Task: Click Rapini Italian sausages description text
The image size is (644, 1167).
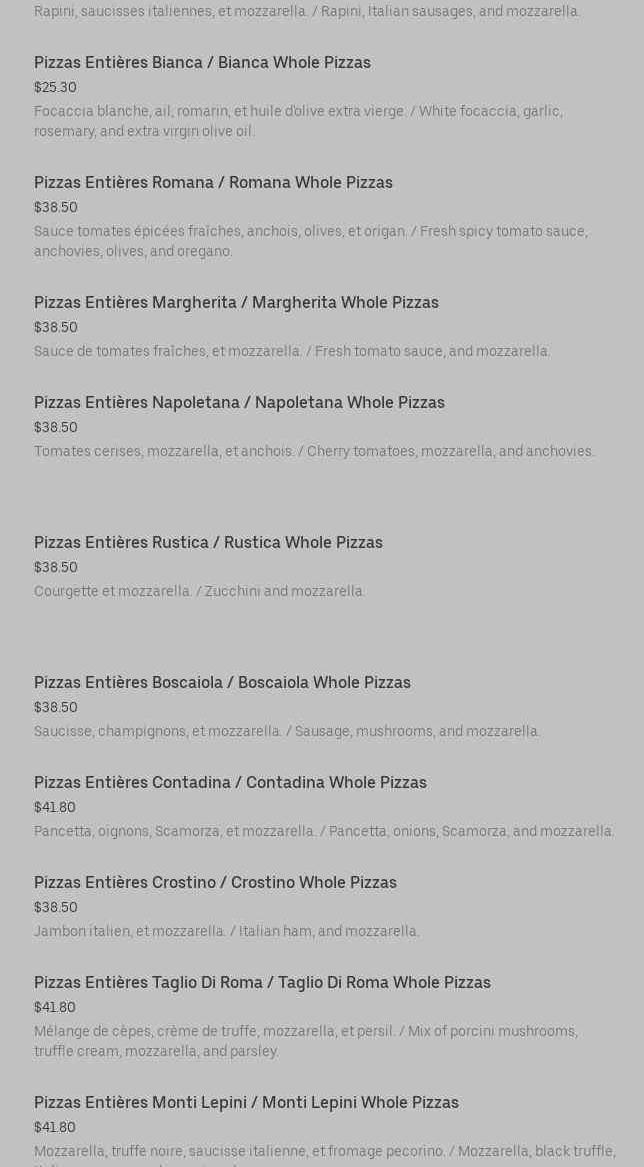Action: pyautogui.click(x=307, y=11)
